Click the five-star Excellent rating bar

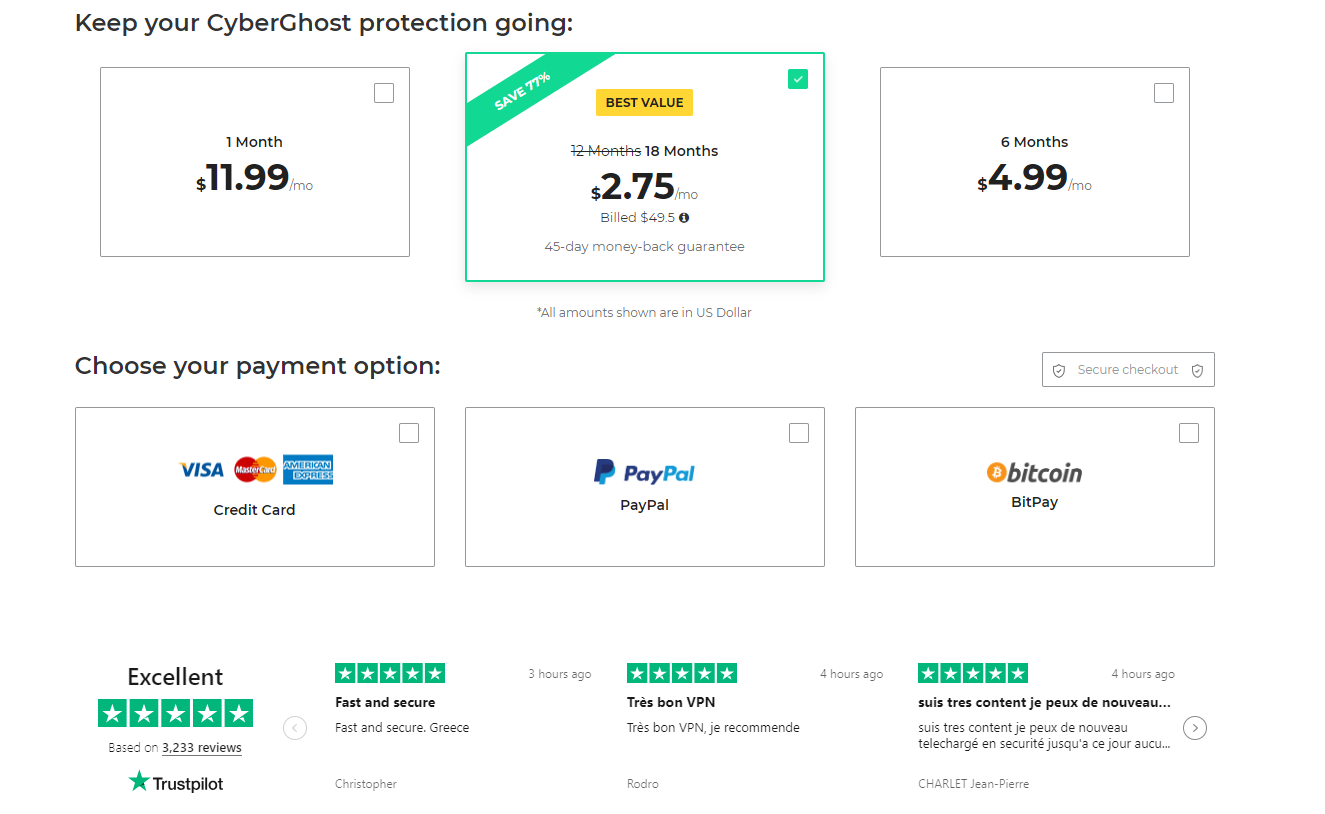[x=175, y=713]
